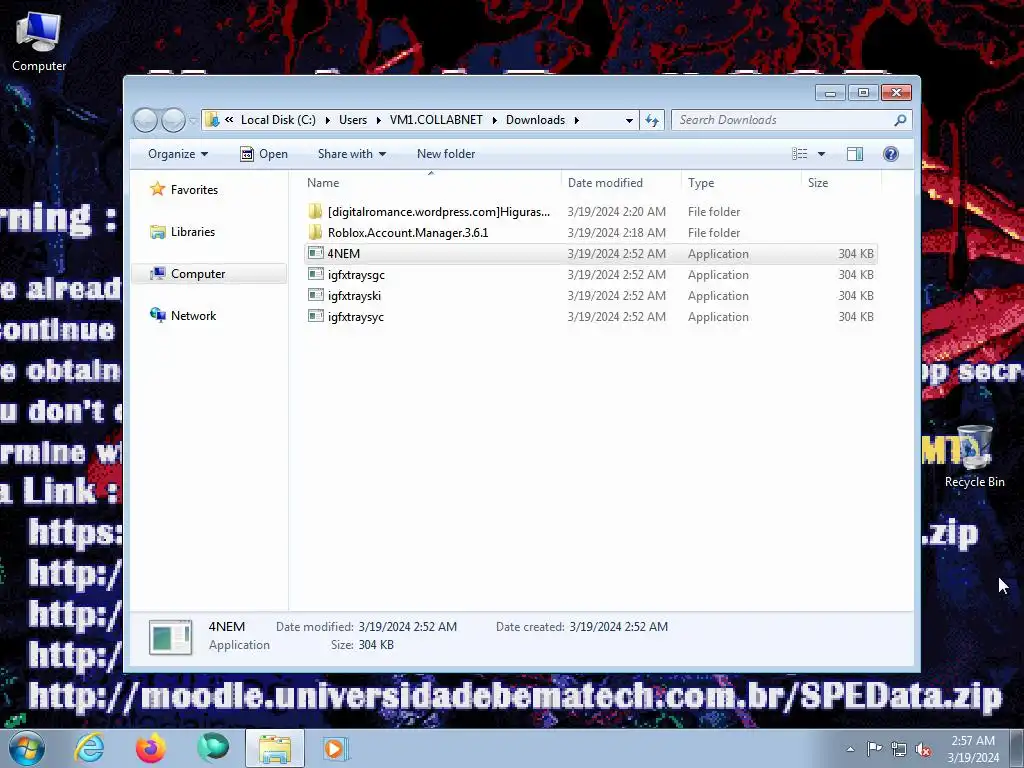1024x768 pixels.
Task: Open the Recycle Bin desktop icon
Action: click(974, 456)
